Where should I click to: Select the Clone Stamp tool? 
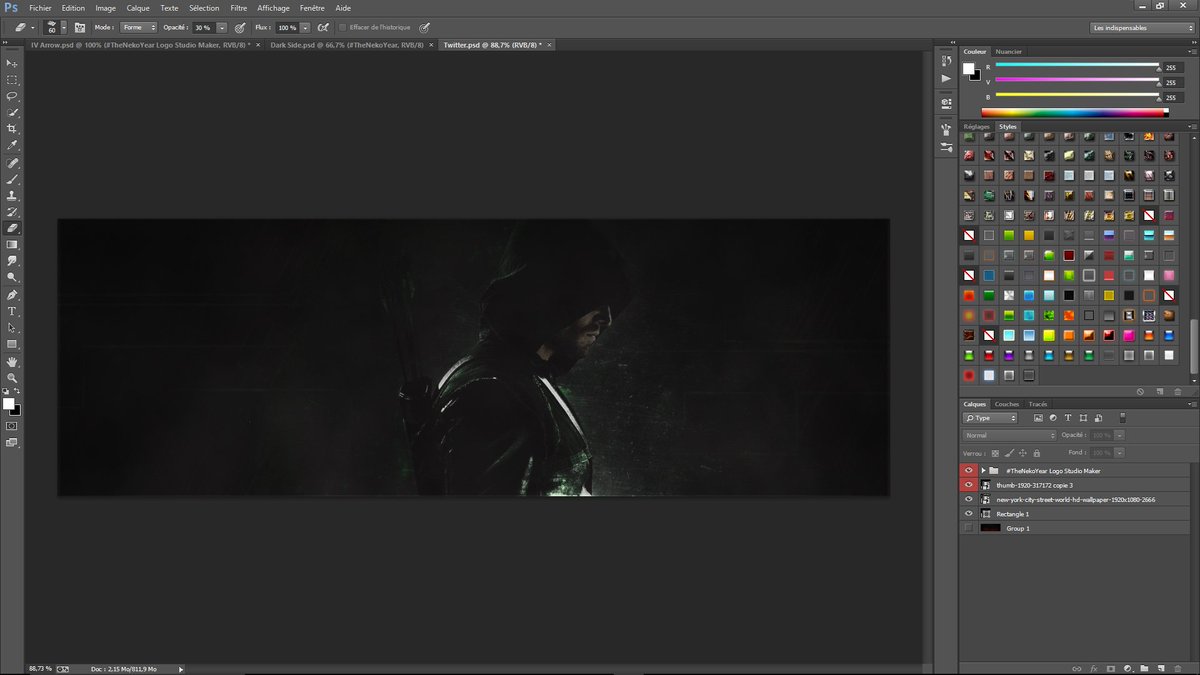pos(13,196)
